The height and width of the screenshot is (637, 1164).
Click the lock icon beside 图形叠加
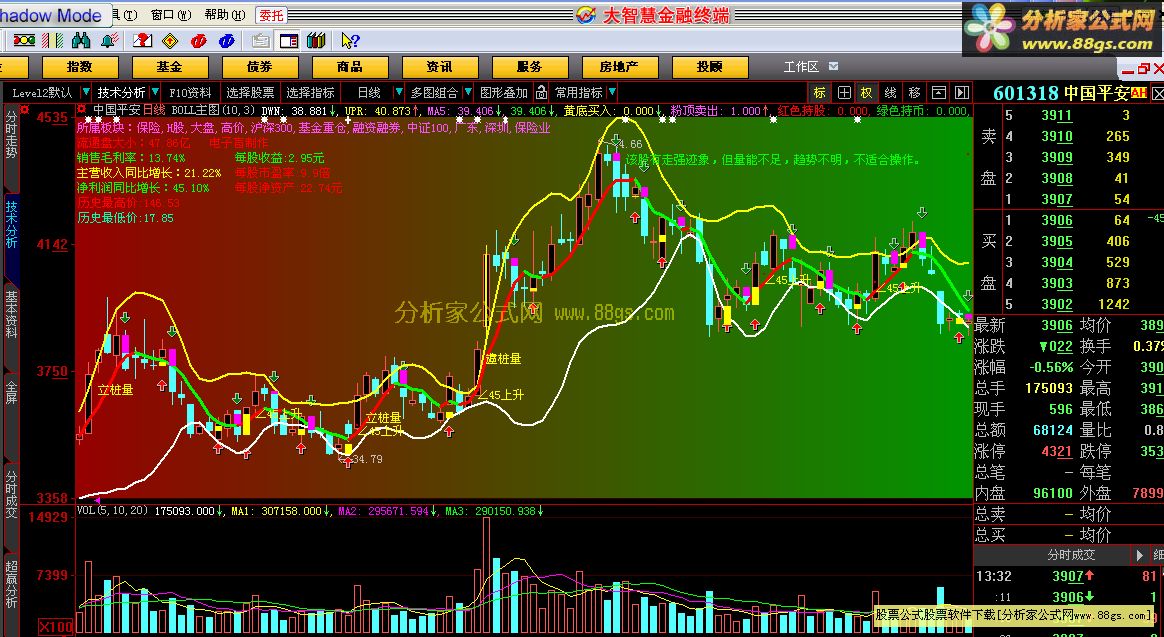click(542, 93)
